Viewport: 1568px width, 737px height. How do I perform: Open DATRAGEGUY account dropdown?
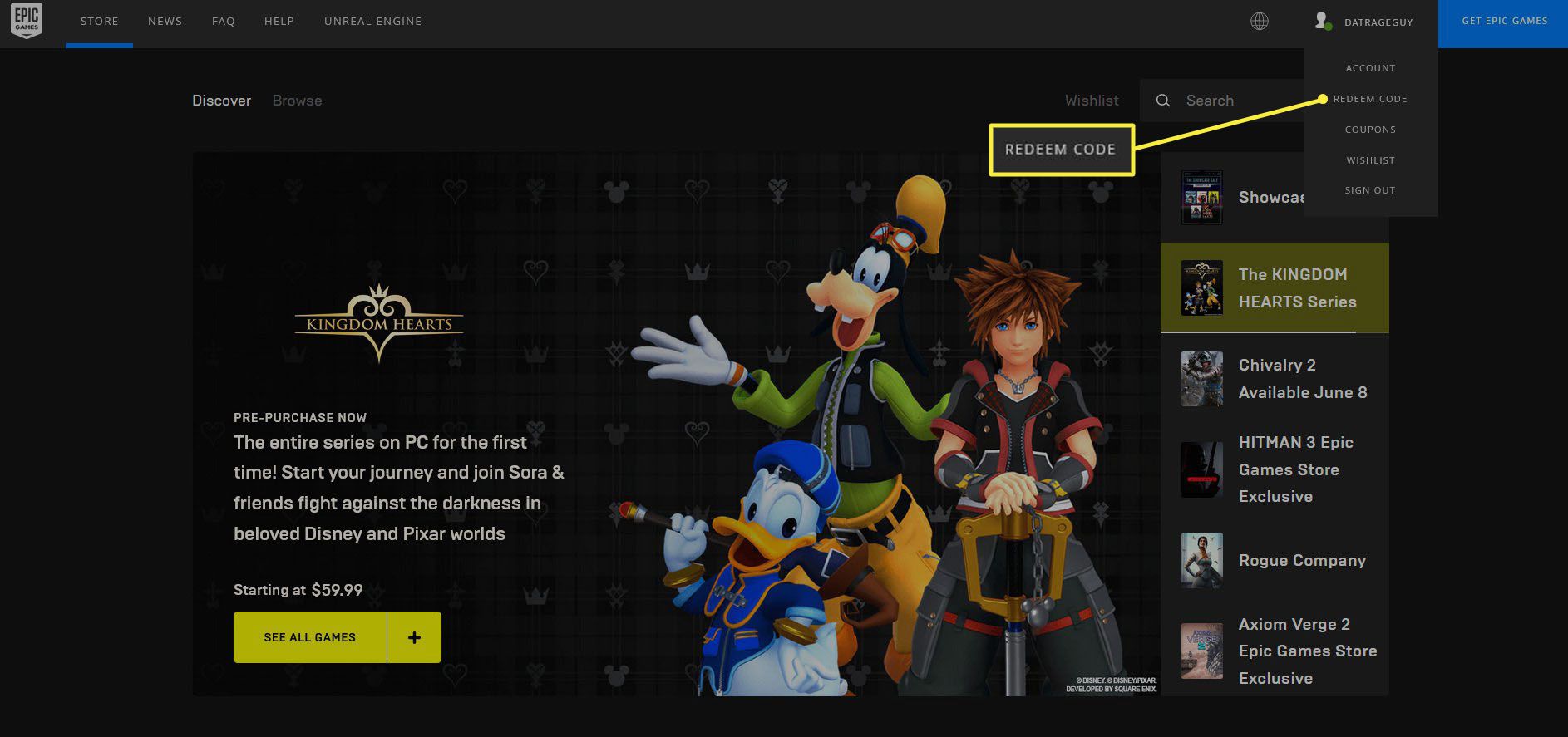tap(1378, 22)
